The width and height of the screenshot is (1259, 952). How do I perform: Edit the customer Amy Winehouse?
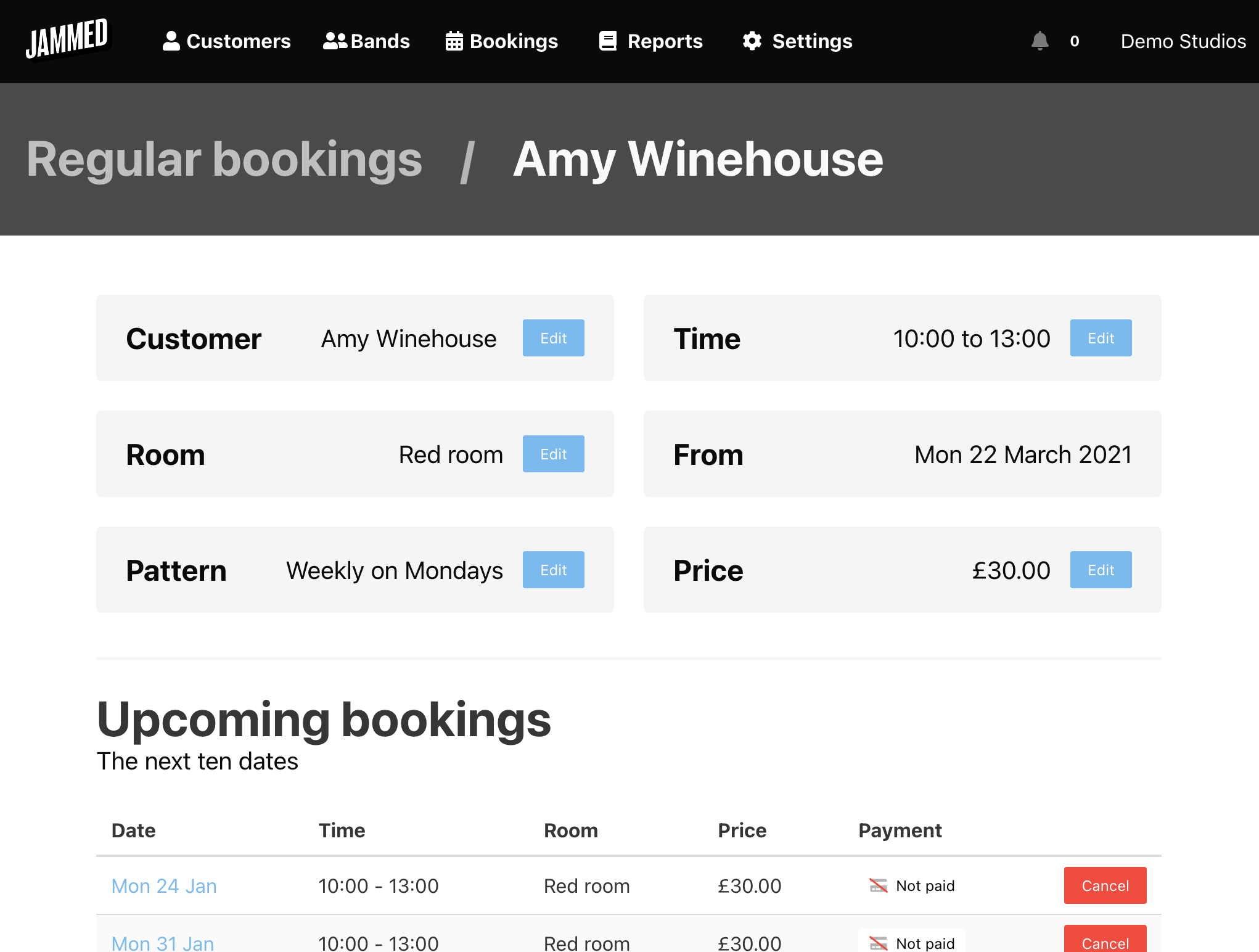pyautogui.click(x=553, y=337)
